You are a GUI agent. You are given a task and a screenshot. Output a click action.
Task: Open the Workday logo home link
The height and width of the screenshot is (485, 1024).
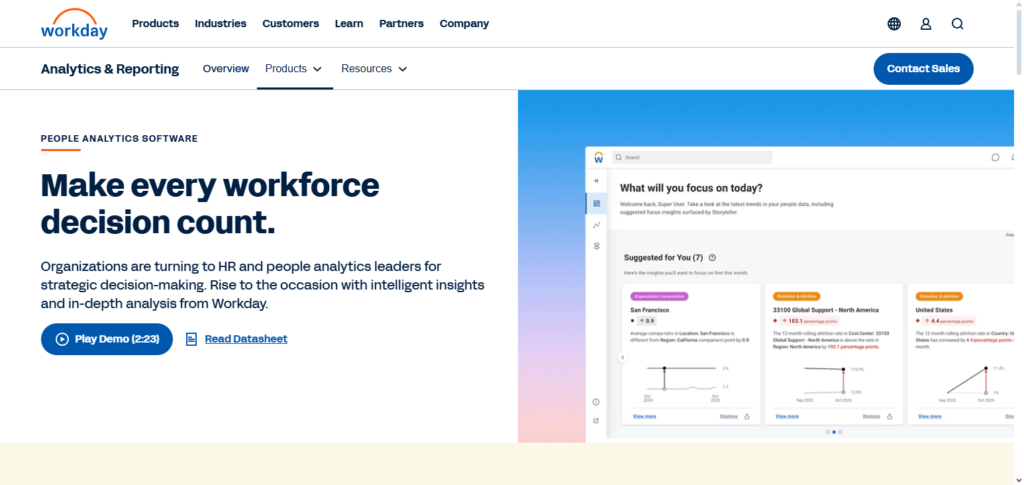pos(74,24)
